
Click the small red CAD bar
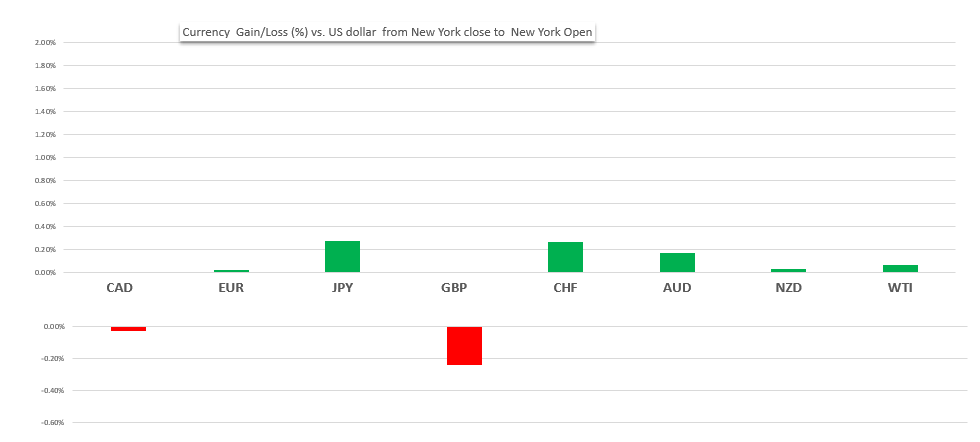[x=128, y=328]
